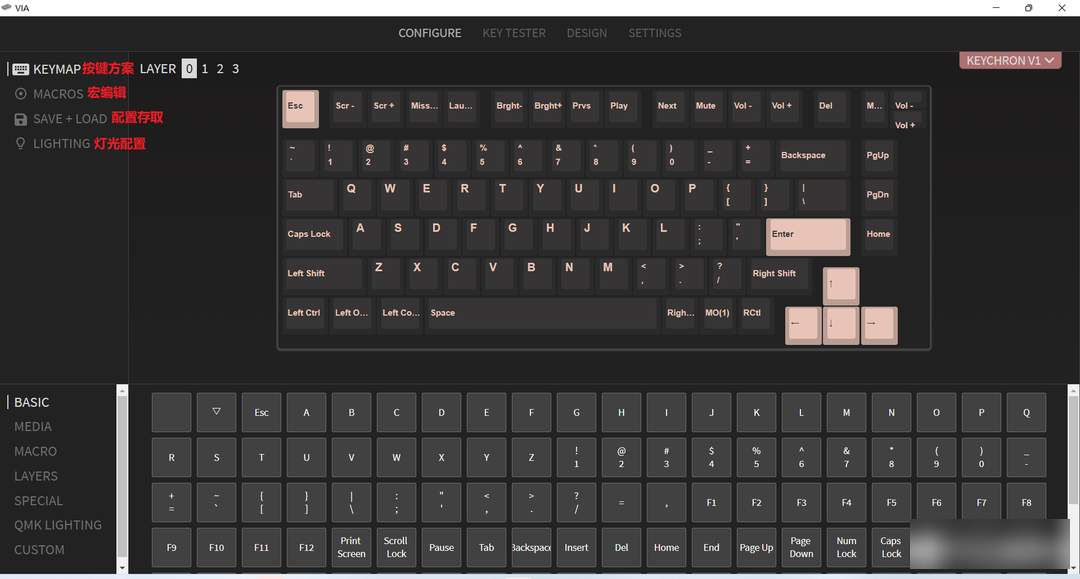Choose the Page Down keycode in the palette
1080x579 pixels.
click(x=801, y=547)
